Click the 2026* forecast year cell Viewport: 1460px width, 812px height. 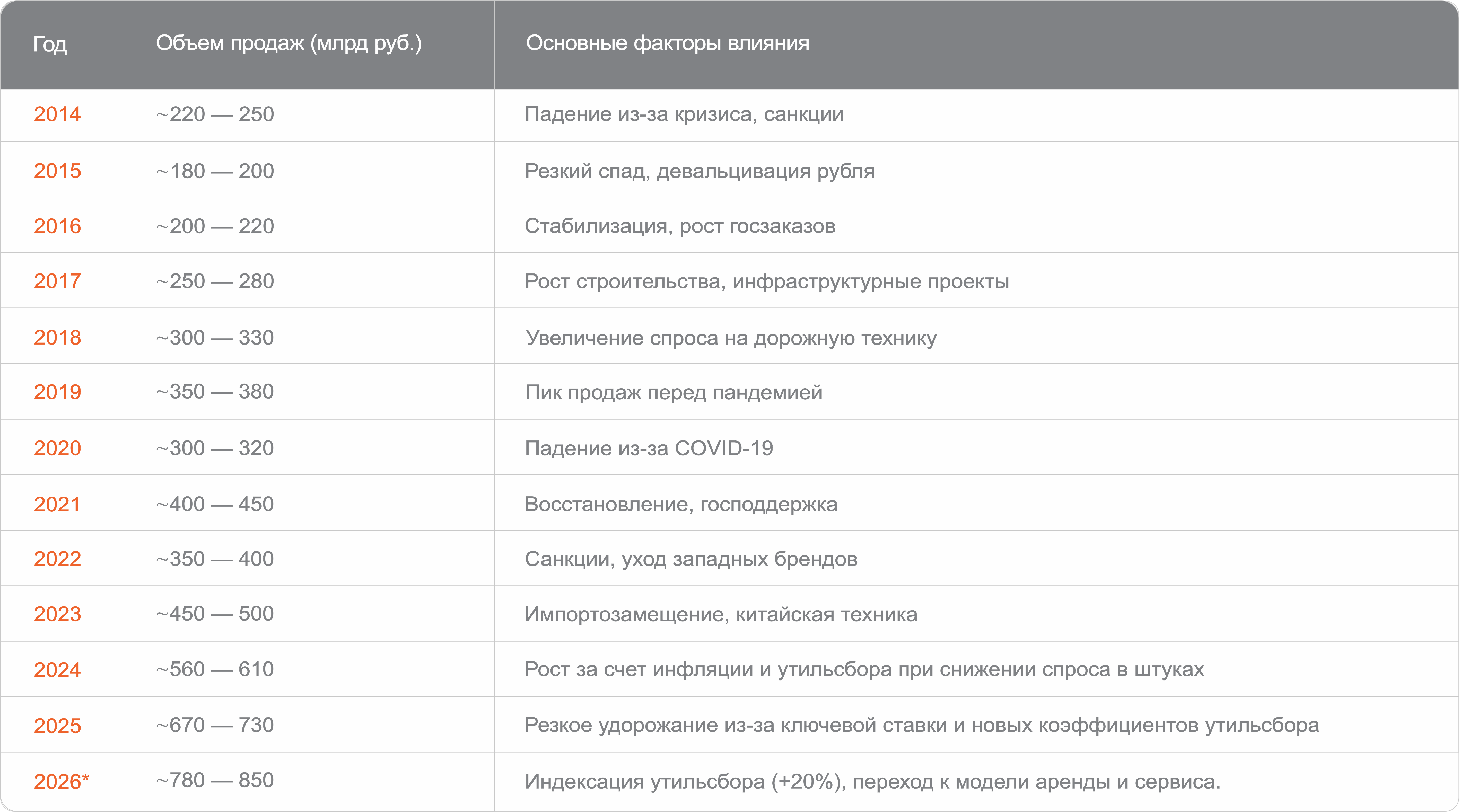[61, 781]
